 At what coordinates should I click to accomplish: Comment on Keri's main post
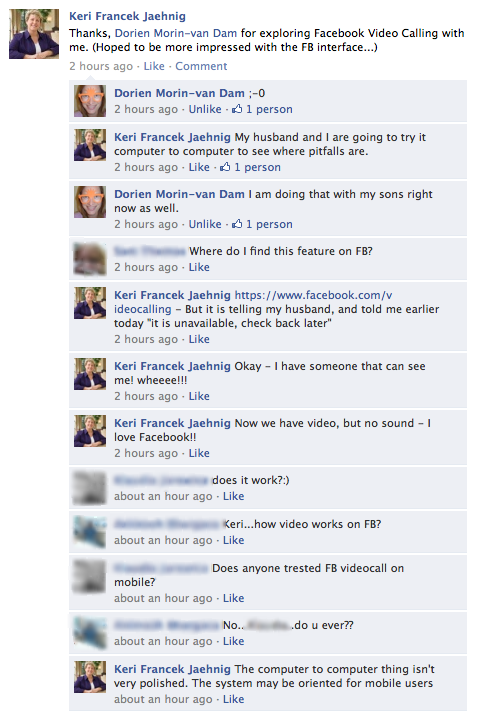click(x=201, y=66)
